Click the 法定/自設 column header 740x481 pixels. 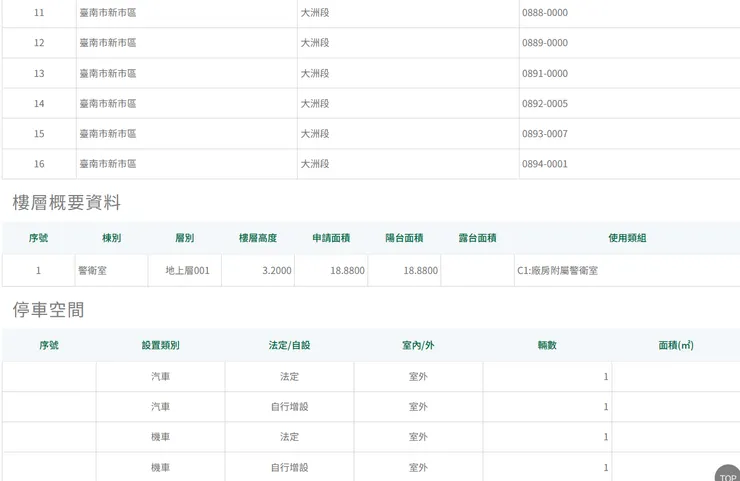[289, 346]
